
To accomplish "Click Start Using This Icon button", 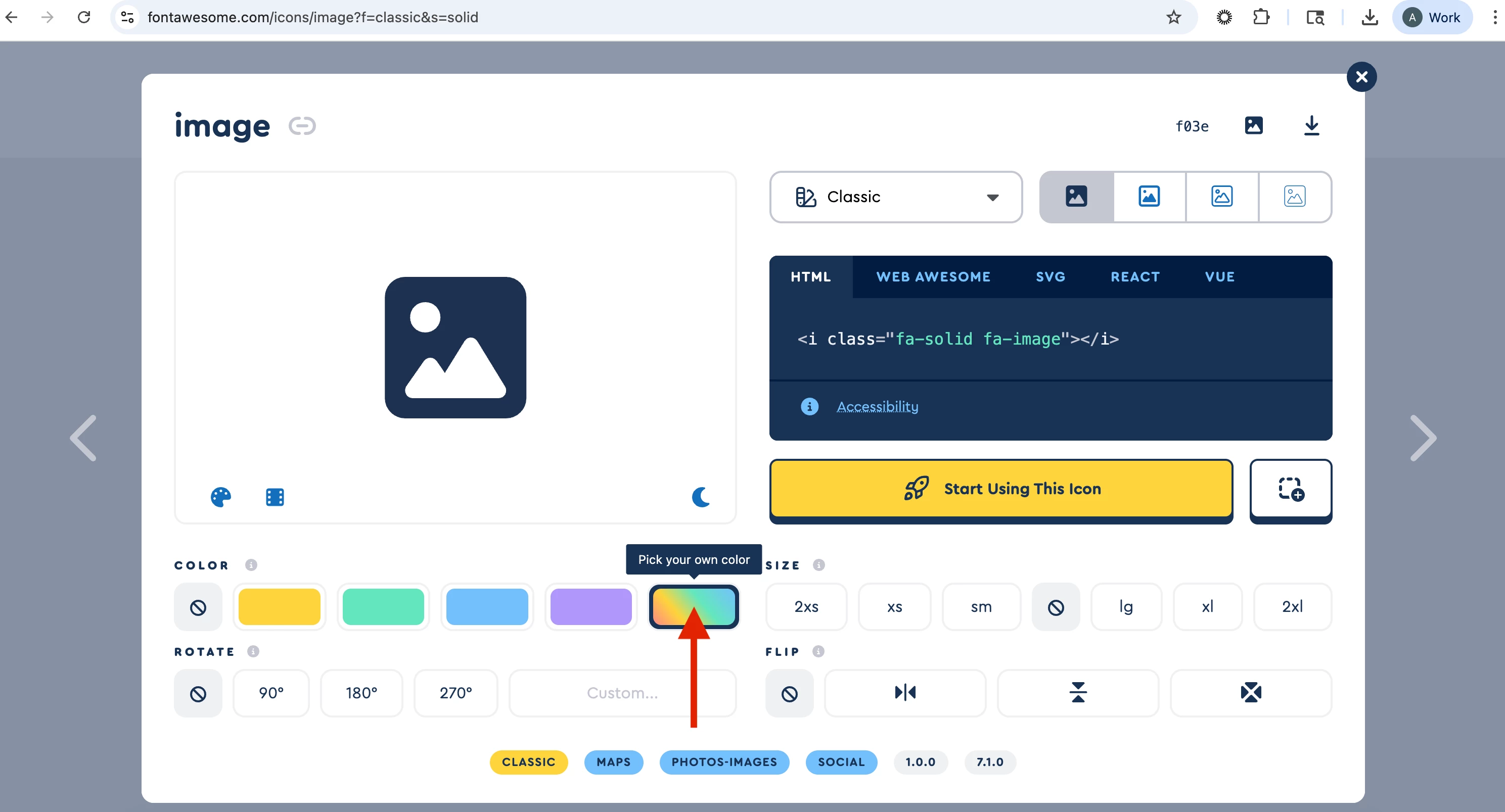I will (1001, 489).
